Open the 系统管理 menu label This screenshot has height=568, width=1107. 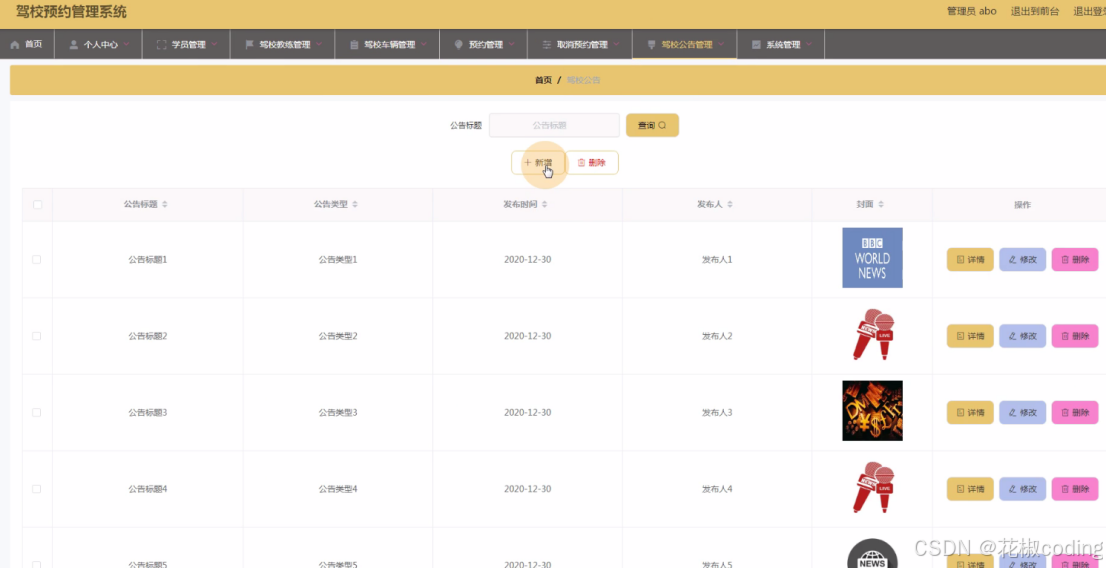pyautogui.click(x=783, y=44)
